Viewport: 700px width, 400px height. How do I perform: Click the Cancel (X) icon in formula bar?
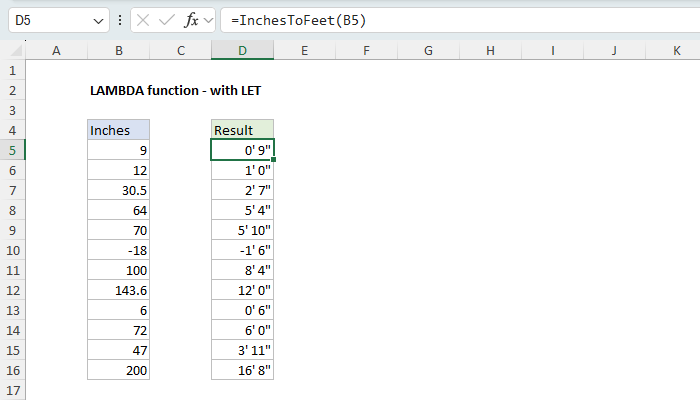tap(143, 20)
